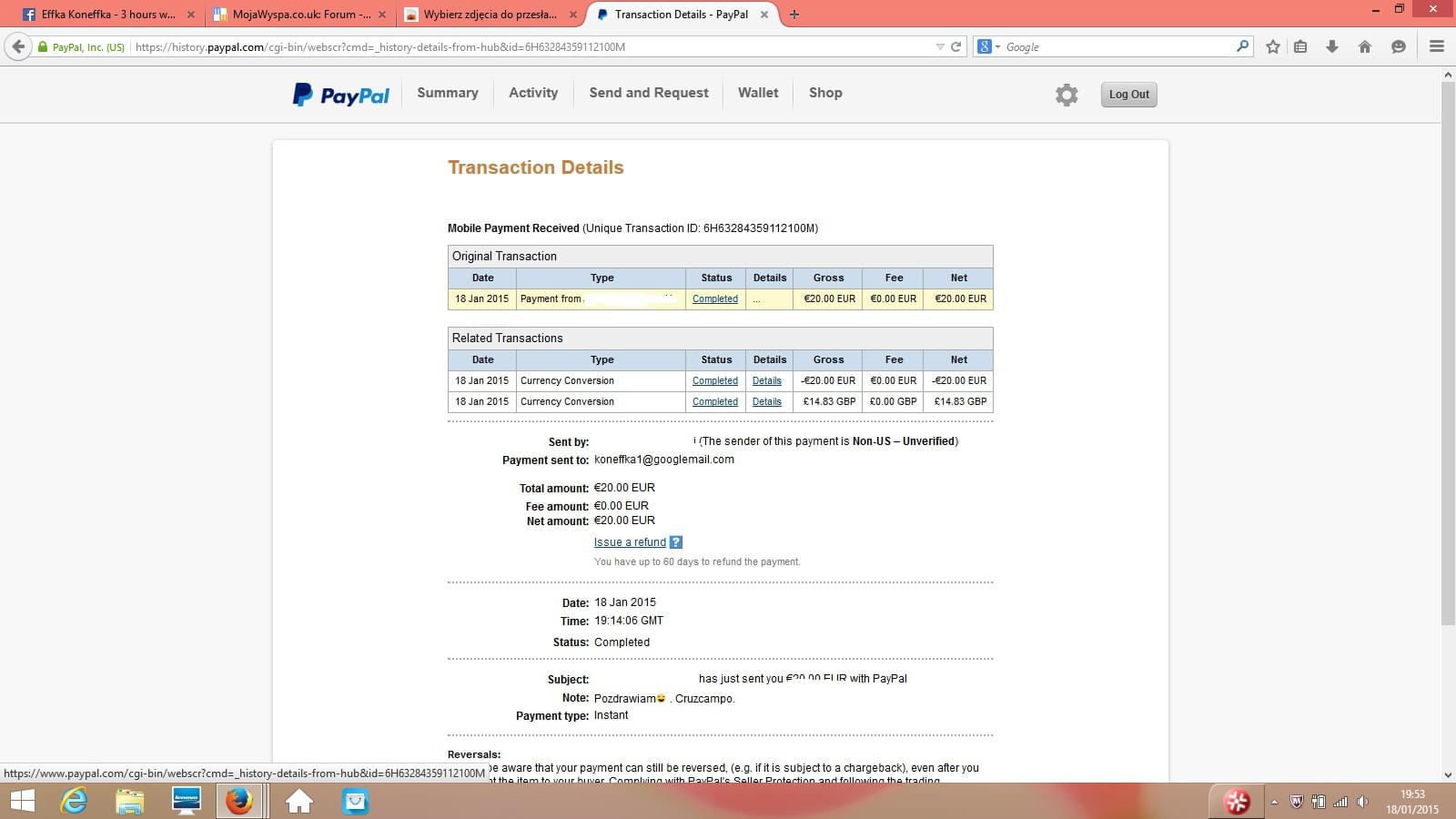Open volume control in system tray
This screenshot has height=819, width=1456.
(1362, 802)
